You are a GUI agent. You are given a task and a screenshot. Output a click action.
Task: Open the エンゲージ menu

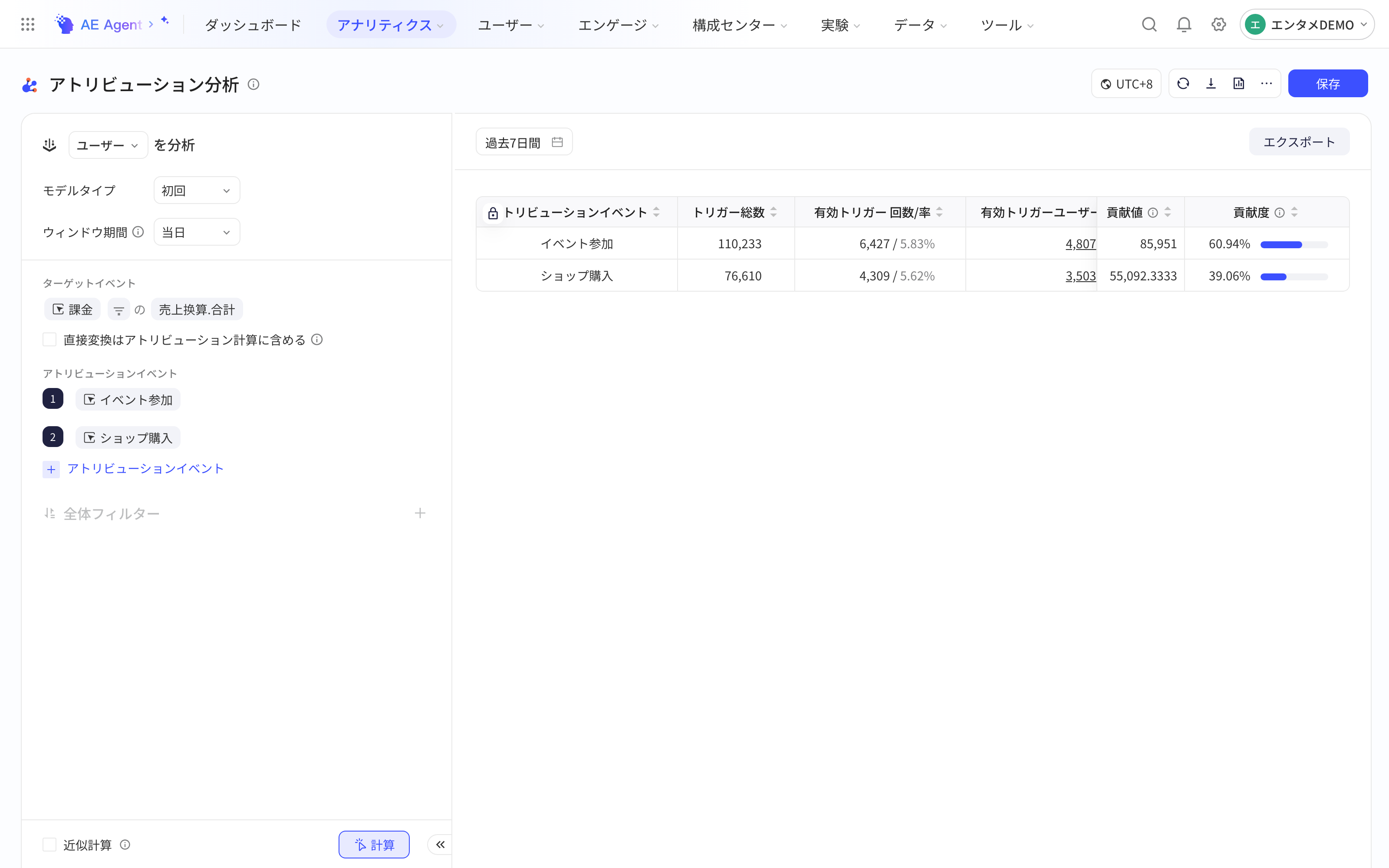(618, 25)
